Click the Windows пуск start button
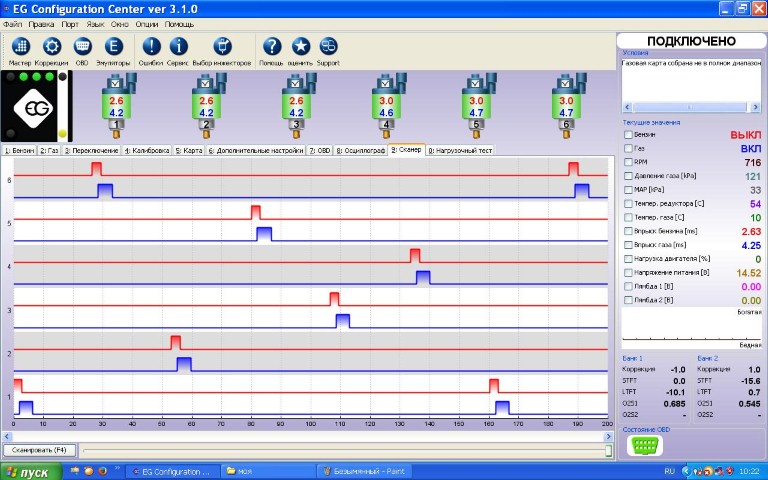This screenshot has width=768, height=480. pyautogui.click(x=30, y=471)
